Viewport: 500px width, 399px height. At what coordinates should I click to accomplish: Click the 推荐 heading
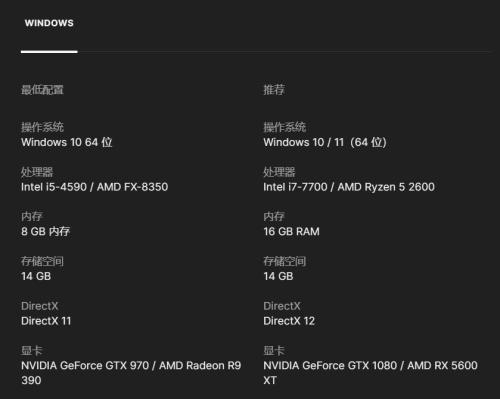click(274, 89)
